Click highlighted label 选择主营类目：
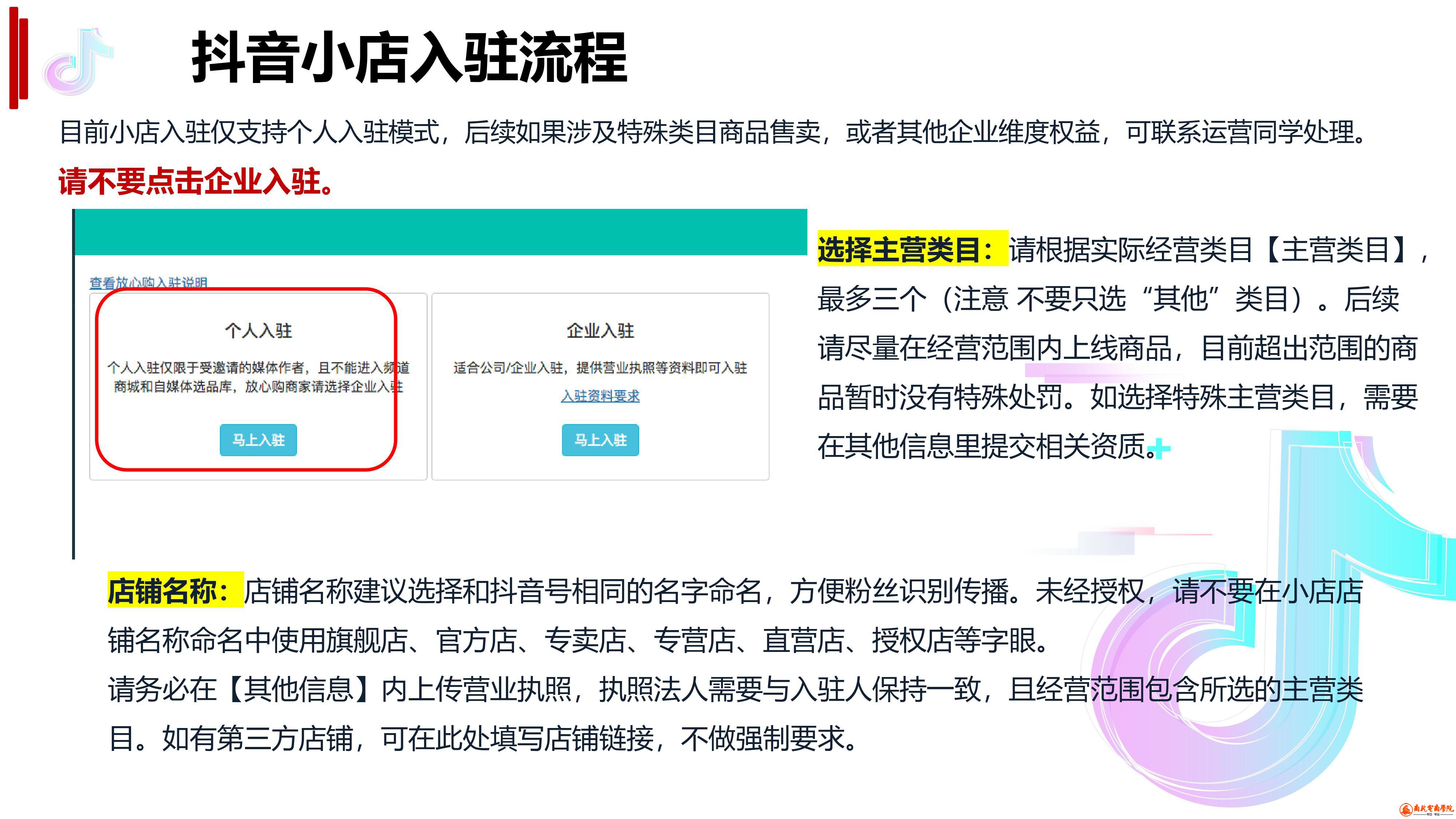Viewport: 1456px width, 819px height. 912,248
